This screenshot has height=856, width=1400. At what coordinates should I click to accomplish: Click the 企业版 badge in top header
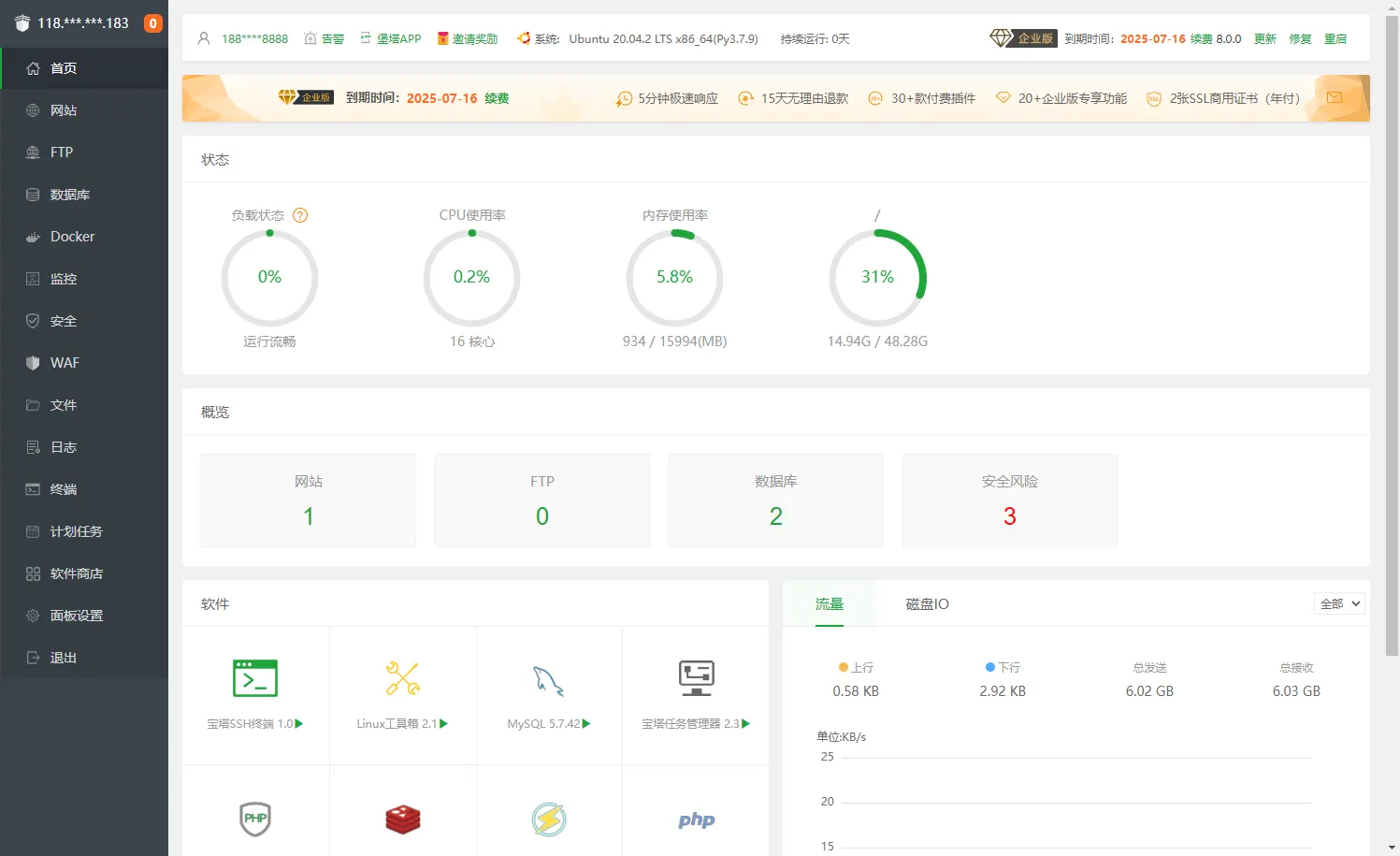click(1022, 38)
